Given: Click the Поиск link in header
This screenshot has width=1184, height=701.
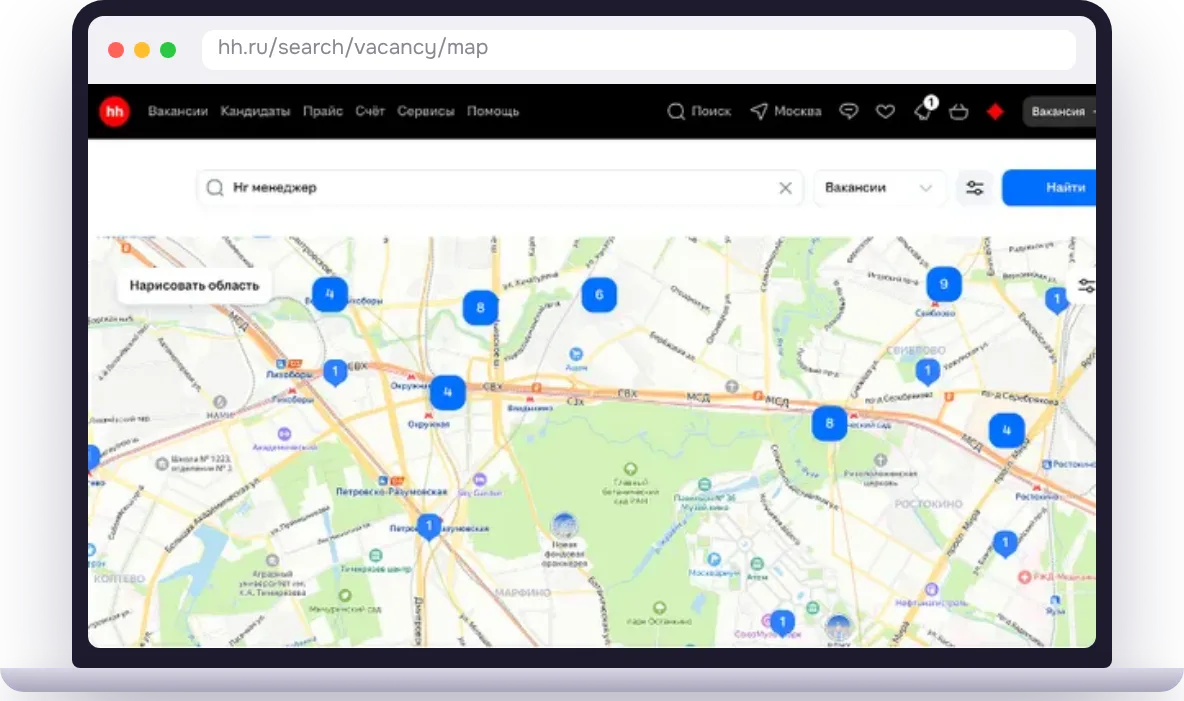Looking at the screenshot, I should 699,112.
